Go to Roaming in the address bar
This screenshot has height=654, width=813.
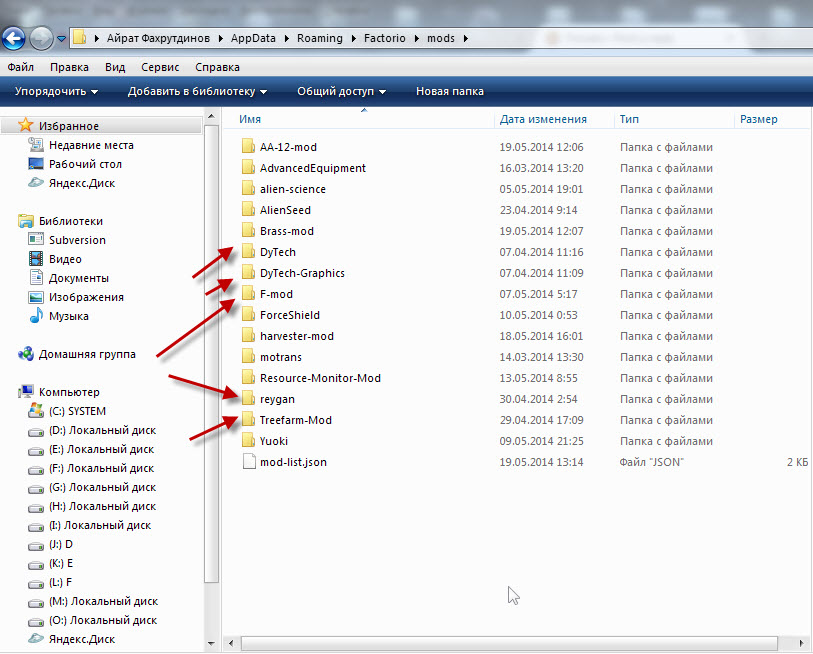320,38
